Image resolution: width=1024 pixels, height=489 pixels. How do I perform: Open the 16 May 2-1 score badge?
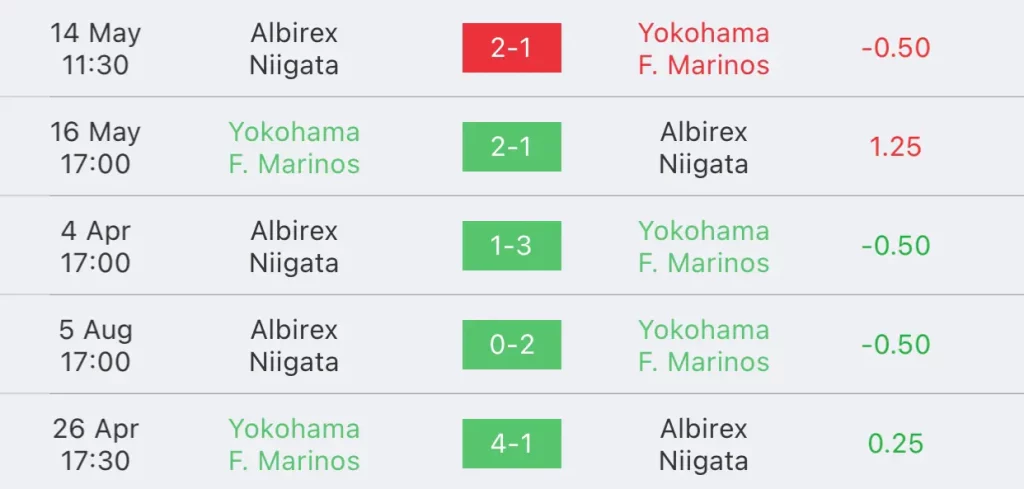511,147
